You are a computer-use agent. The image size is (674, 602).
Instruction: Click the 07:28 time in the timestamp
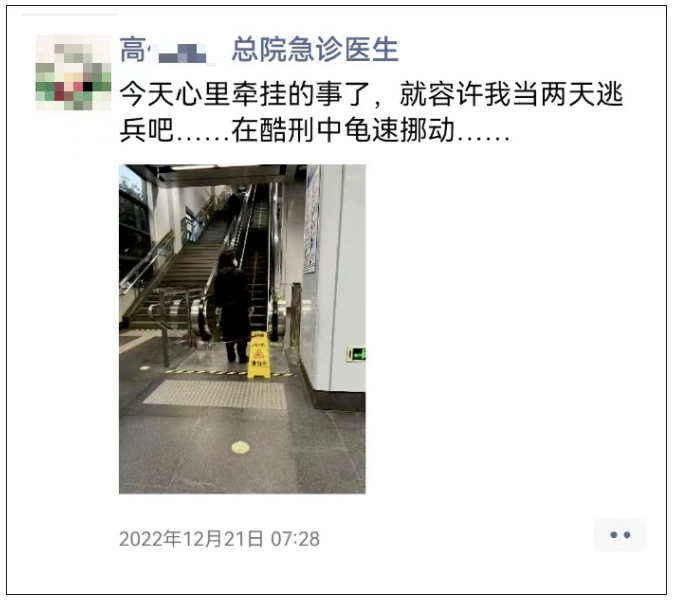tap(295, 539)
